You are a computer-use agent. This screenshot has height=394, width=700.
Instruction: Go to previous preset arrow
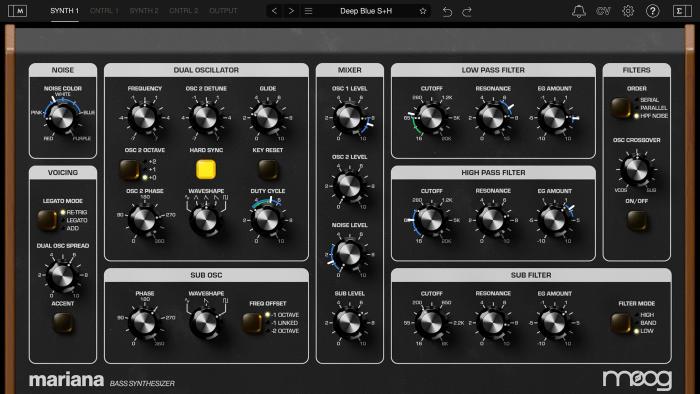click(x=274, y=11)
